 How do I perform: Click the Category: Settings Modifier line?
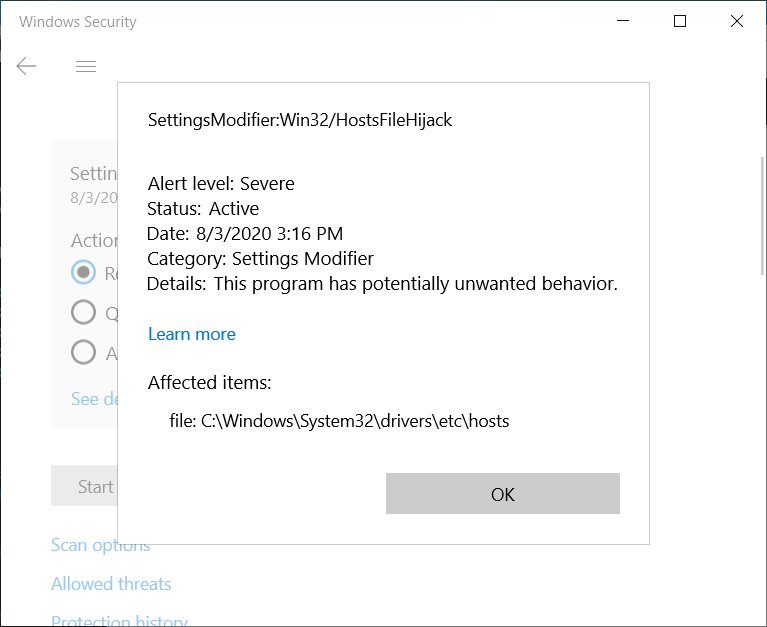pyautogui.click(x=261, y=259)
